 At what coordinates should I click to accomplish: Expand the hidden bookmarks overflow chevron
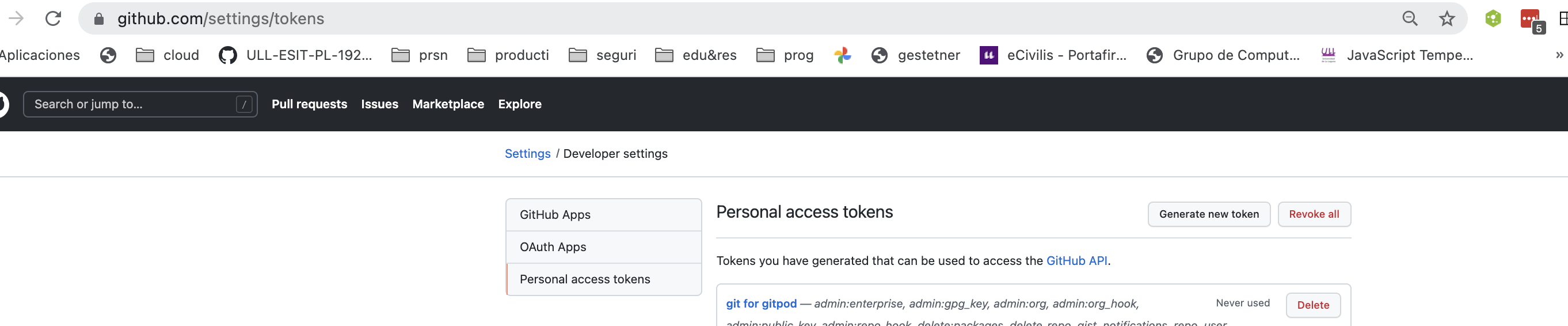[1559, 55]
